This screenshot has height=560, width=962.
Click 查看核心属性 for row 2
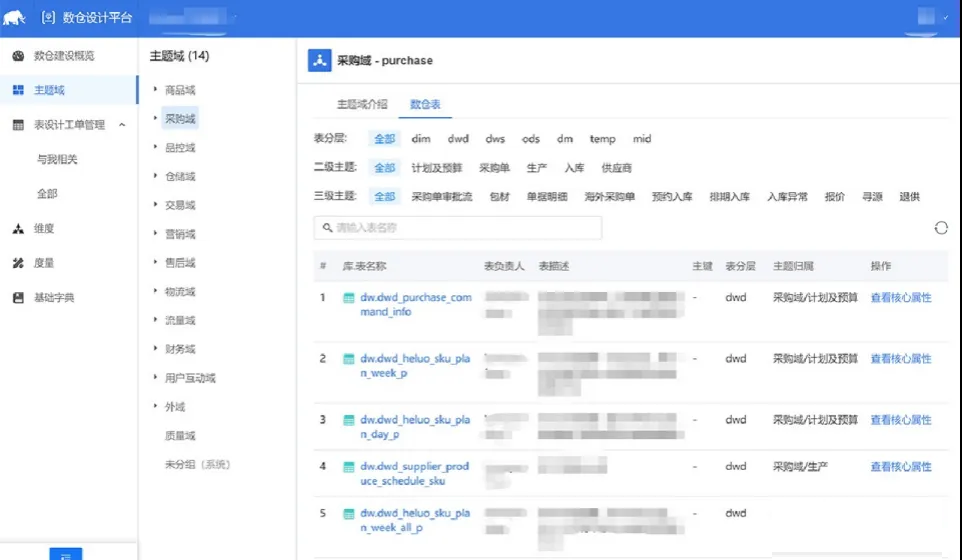[x=901, y=359]
